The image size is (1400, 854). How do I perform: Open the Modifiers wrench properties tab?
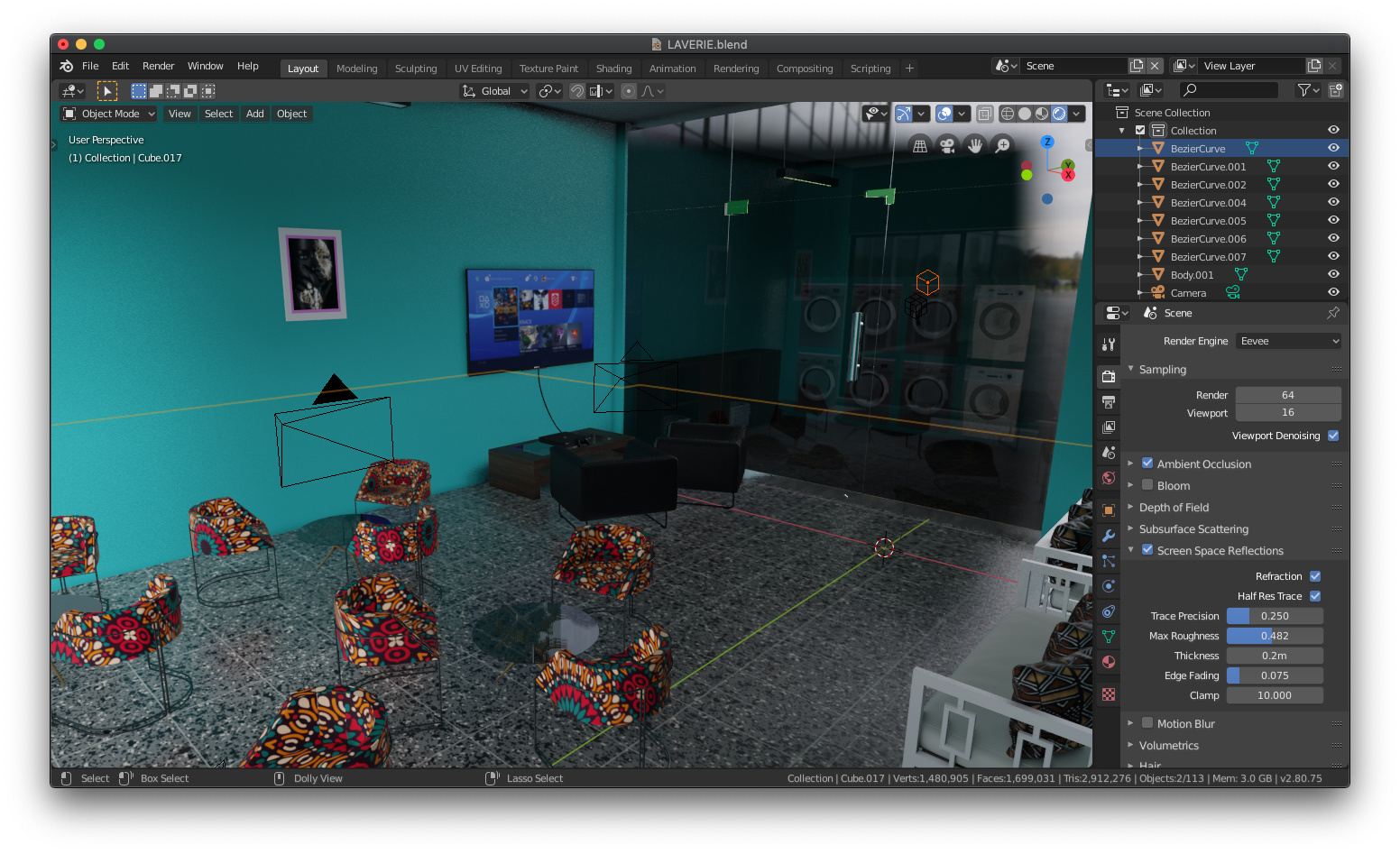pyautogui.click(x=1109, y=536)
